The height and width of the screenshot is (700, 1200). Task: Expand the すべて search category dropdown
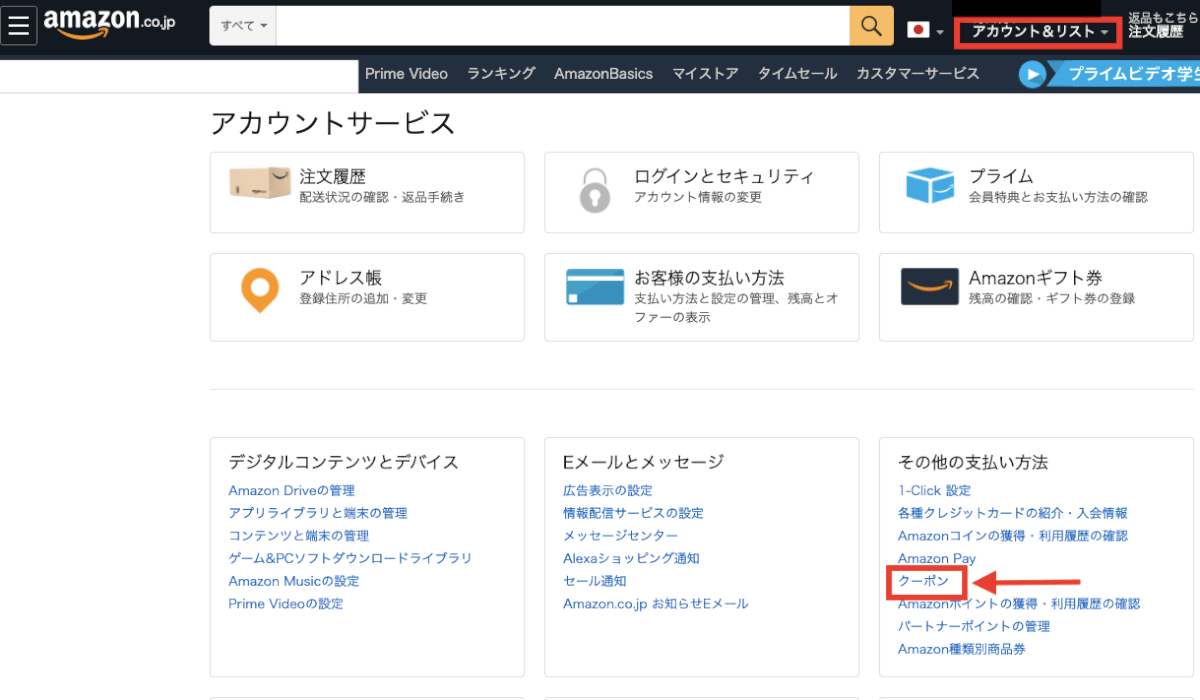click(243, 26)
